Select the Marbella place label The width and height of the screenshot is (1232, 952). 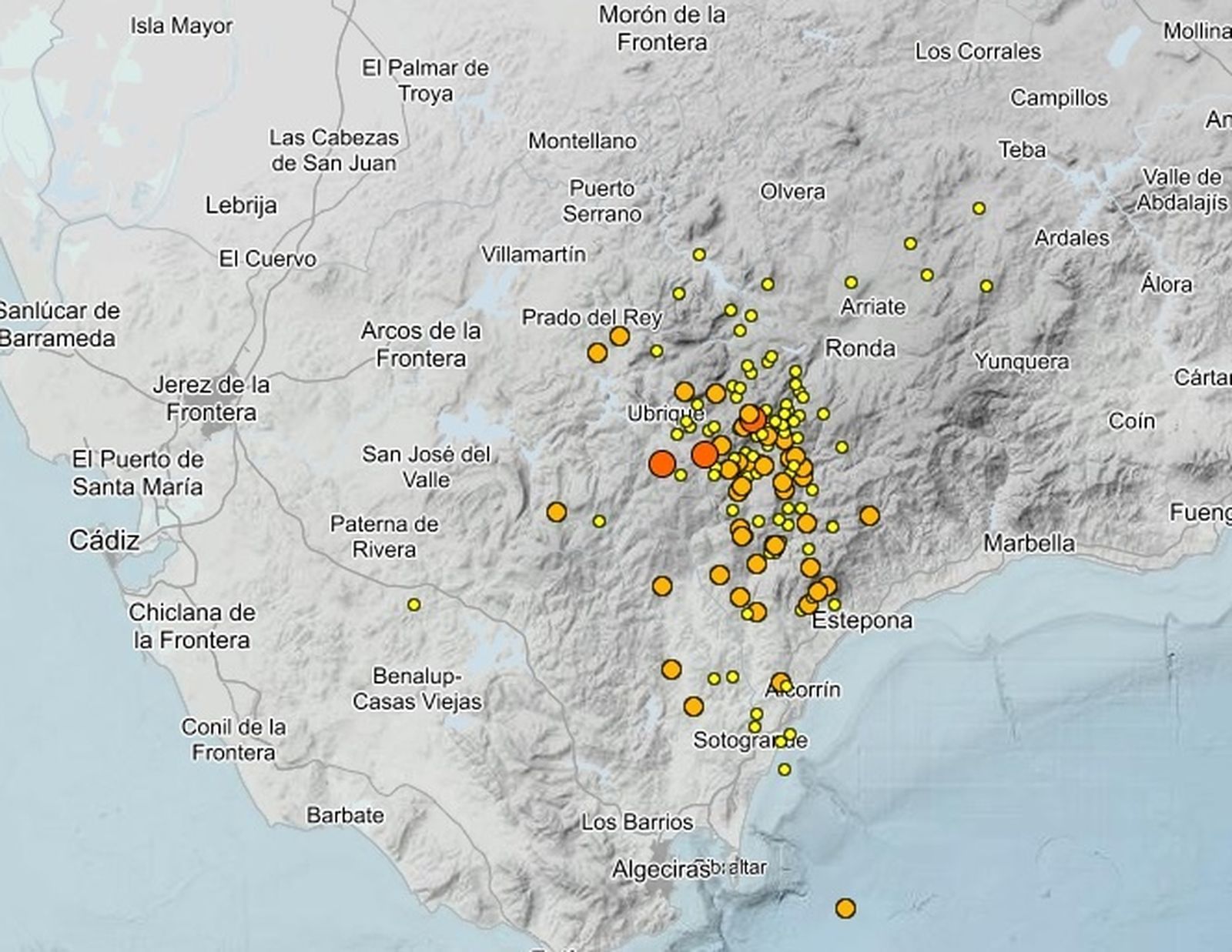(x=1030, y=543)
